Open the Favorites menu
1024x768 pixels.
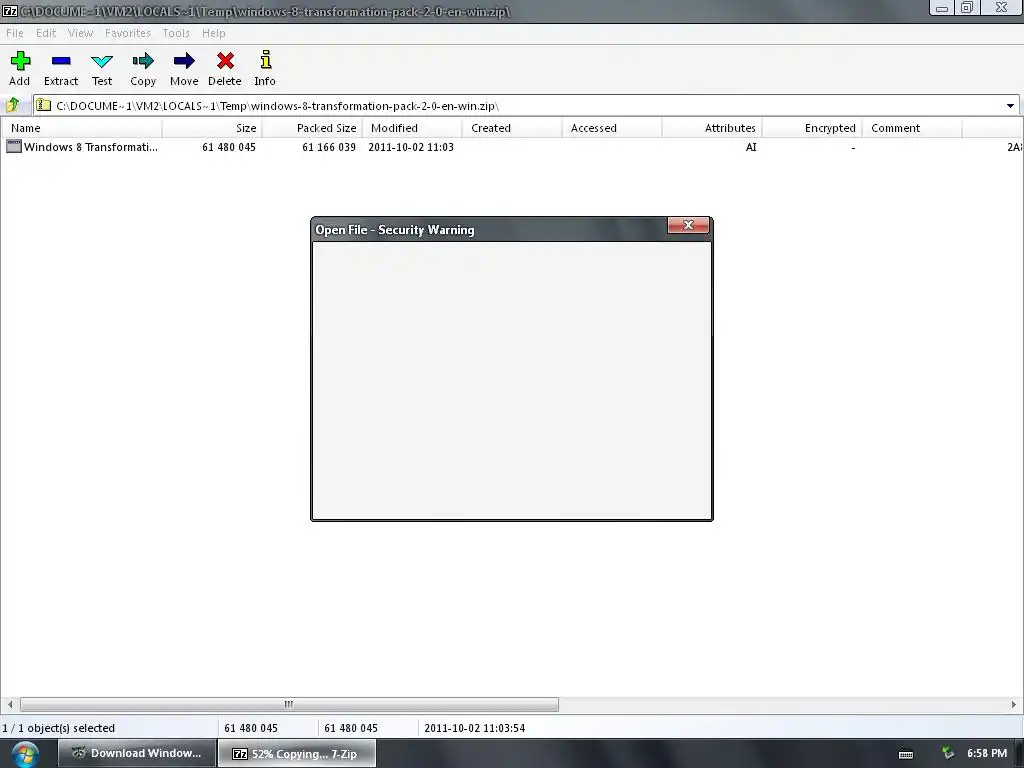point(127,33)
